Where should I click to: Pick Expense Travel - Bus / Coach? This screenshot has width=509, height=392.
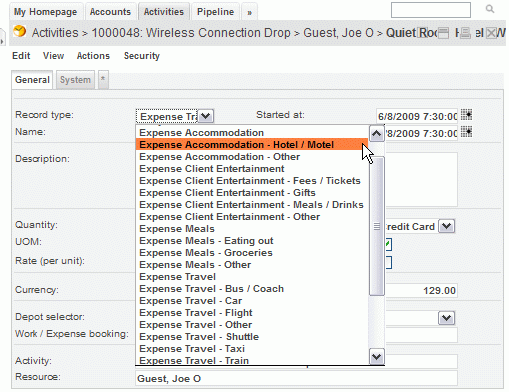252,289
